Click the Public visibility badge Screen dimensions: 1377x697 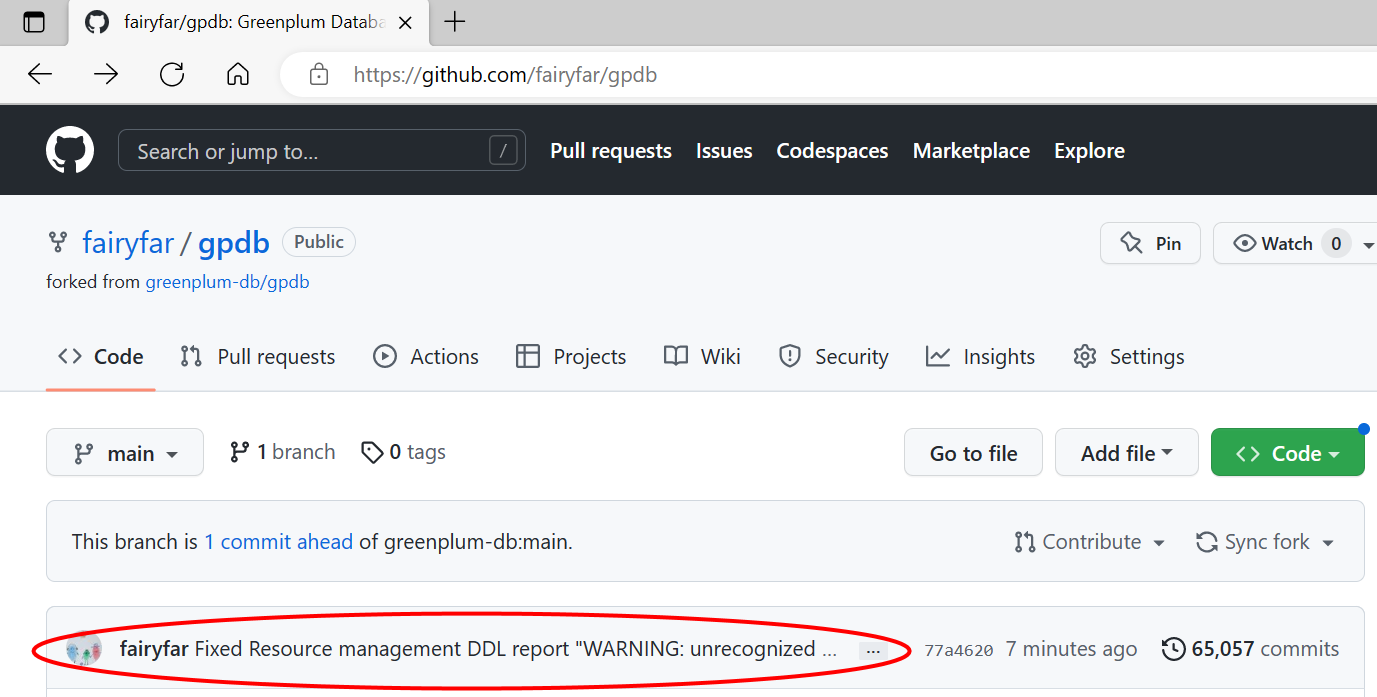point(319,242)
